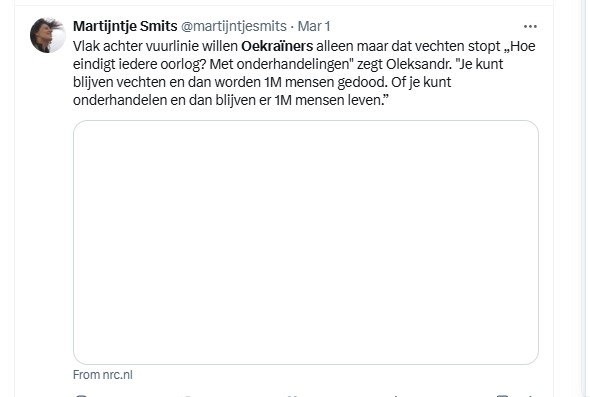Open the Martijntje Smits display name link

(x=125, y=26)
